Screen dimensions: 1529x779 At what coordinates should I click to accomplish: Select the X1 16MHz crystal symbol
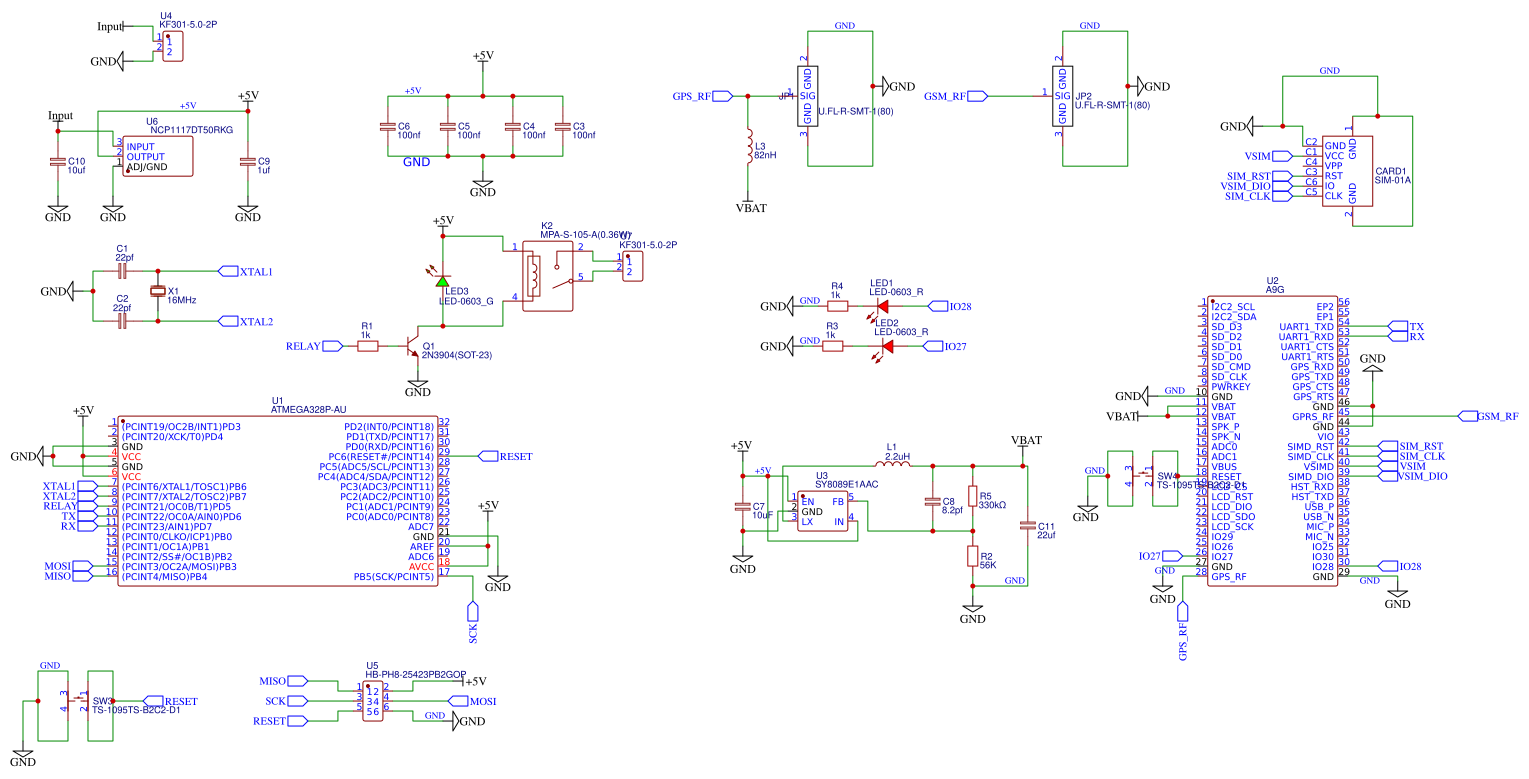coord(157,290)
